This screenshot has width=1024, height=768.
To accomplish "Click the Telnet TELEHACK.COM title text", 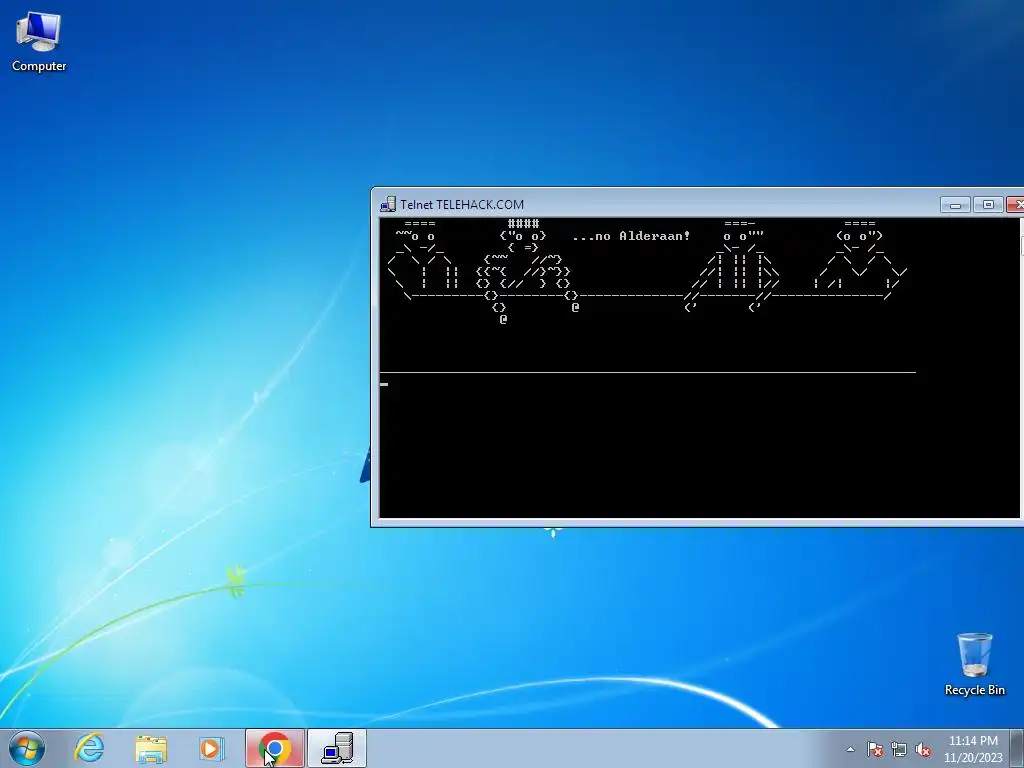I will (462, 204).
